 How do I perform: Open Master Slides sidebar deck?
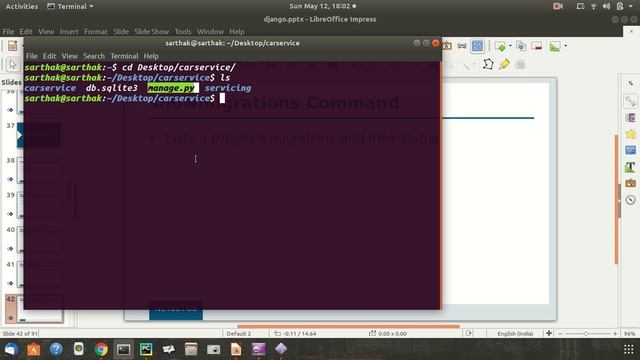(631, 150)
